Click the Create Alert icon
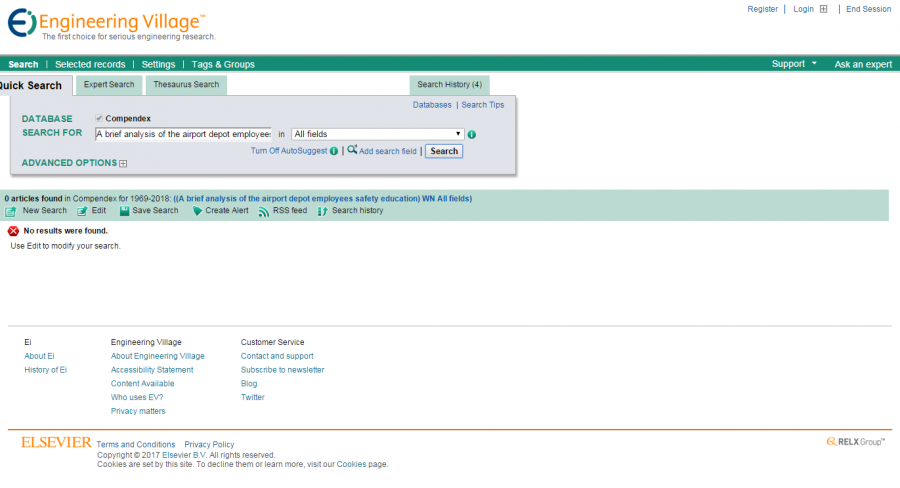Screen dimensions: 900x488 pyautogui.click(x=197, y=211)
